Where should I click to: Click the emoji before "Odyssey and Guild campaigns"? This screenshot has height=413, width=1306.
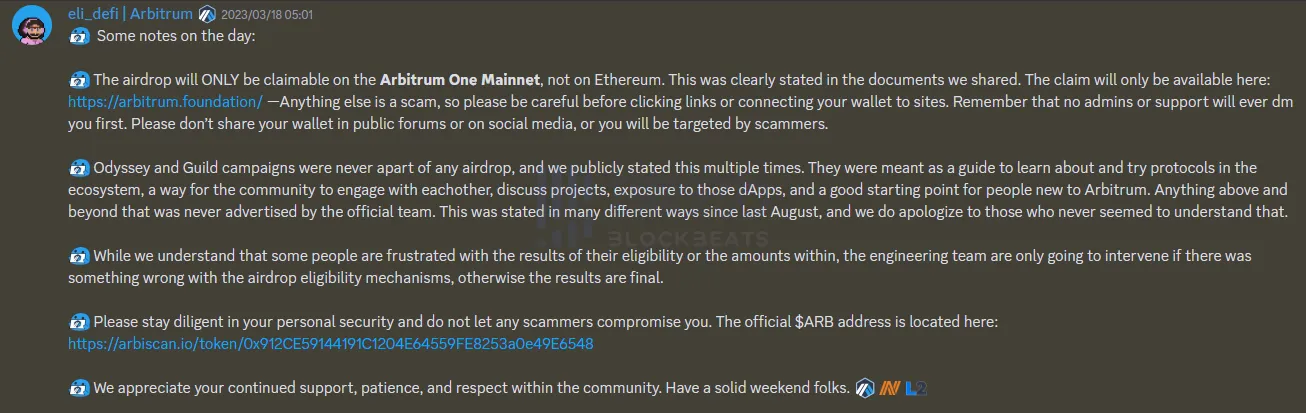point(79,167)
